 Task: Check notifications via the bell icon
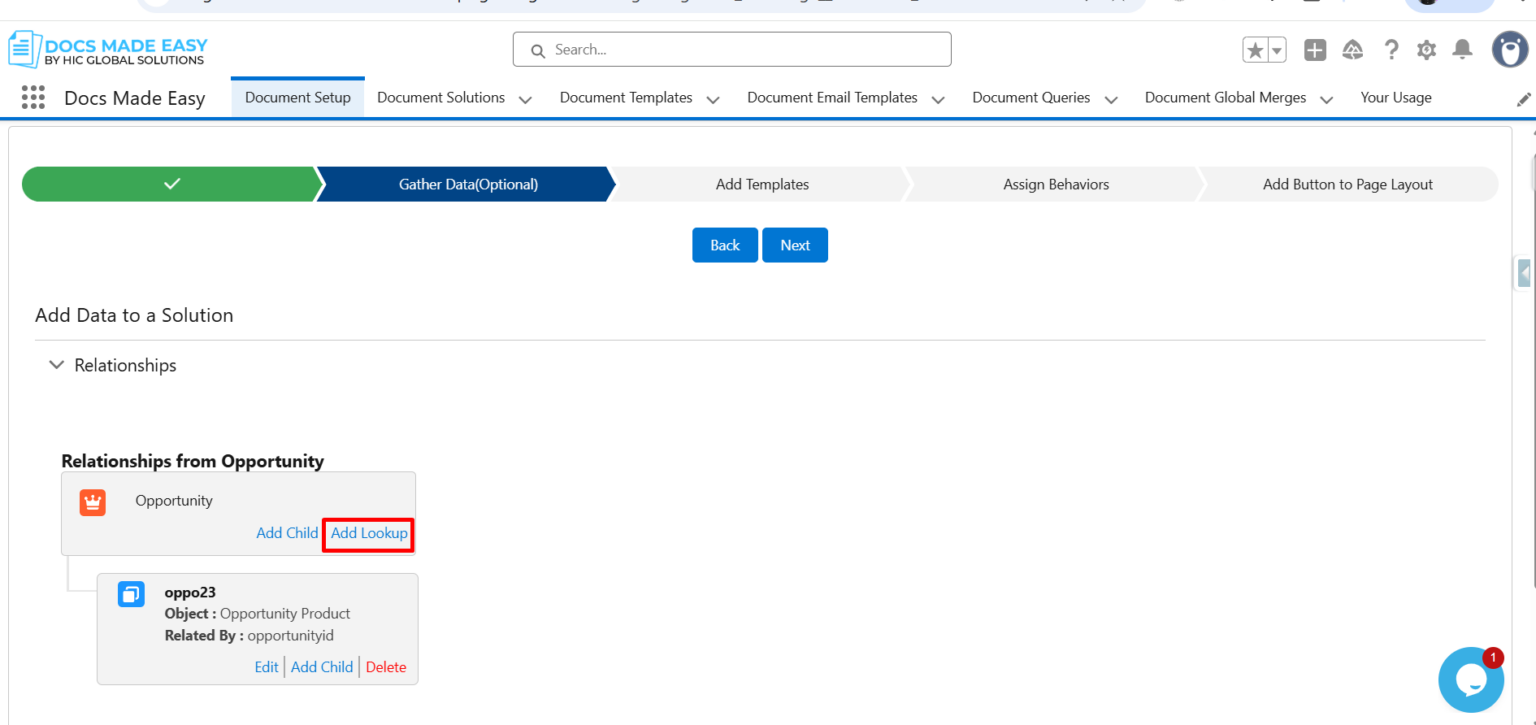point(1462,48)
